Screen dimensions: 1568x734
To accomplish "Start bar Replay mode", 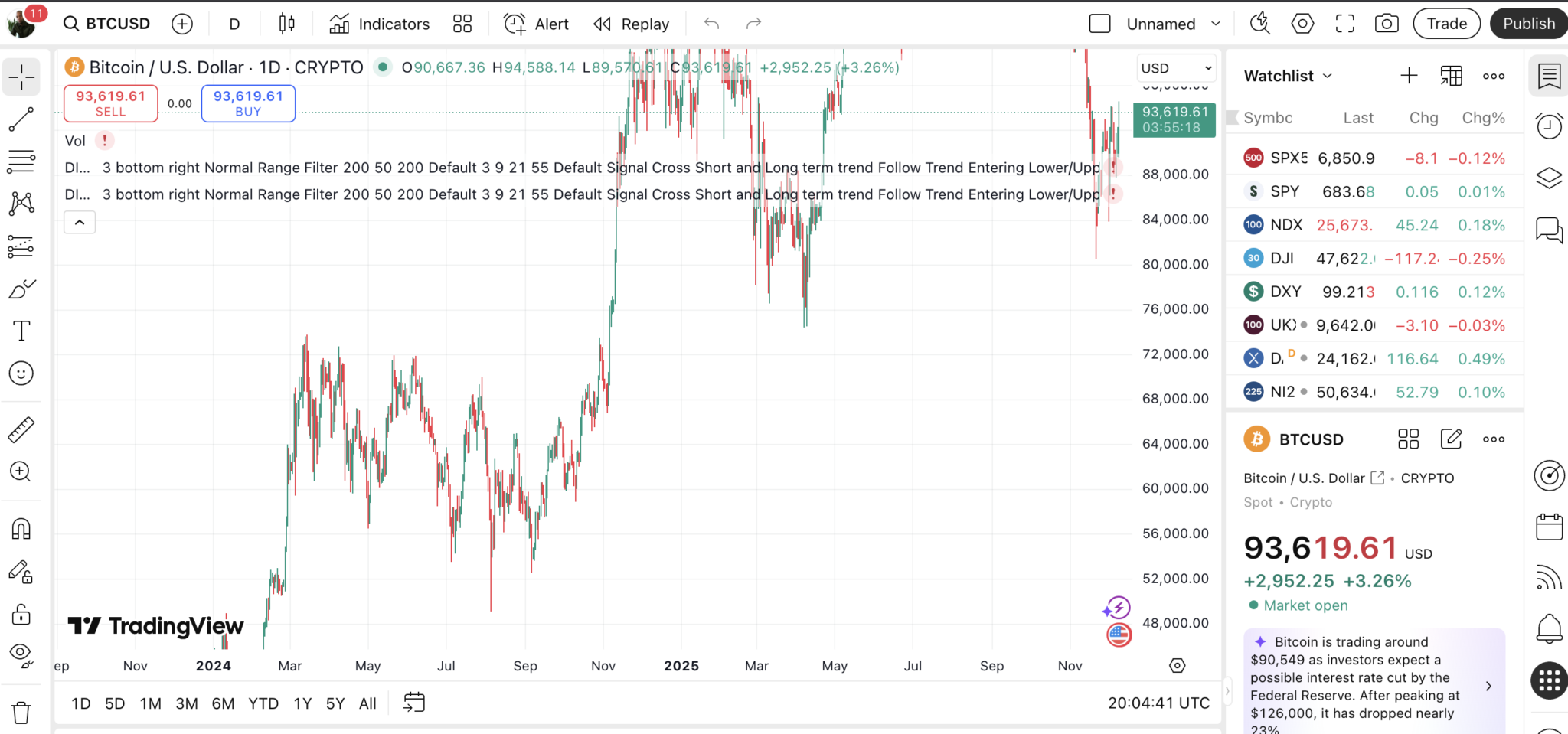I will [632, 24].
